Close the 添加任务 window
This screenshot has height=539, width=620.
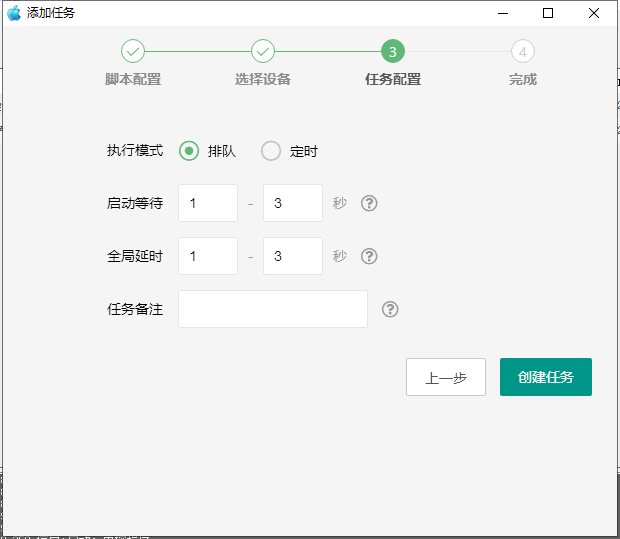[594, 13]
